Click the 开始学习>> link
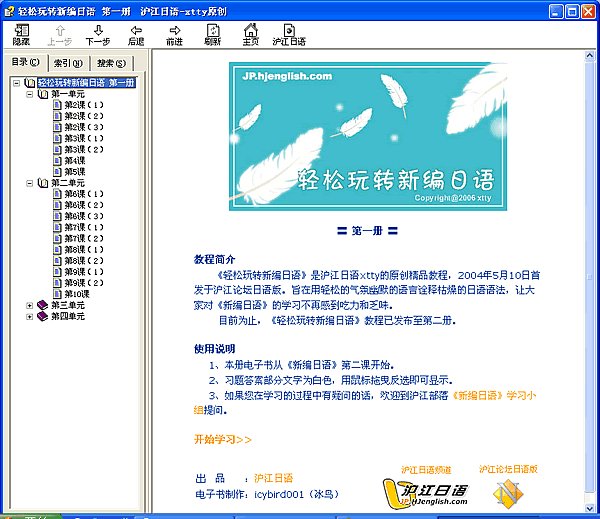Image resolution: width=600 pixels, height=519 pixels. pyautogui.click(x=223, y=439)
